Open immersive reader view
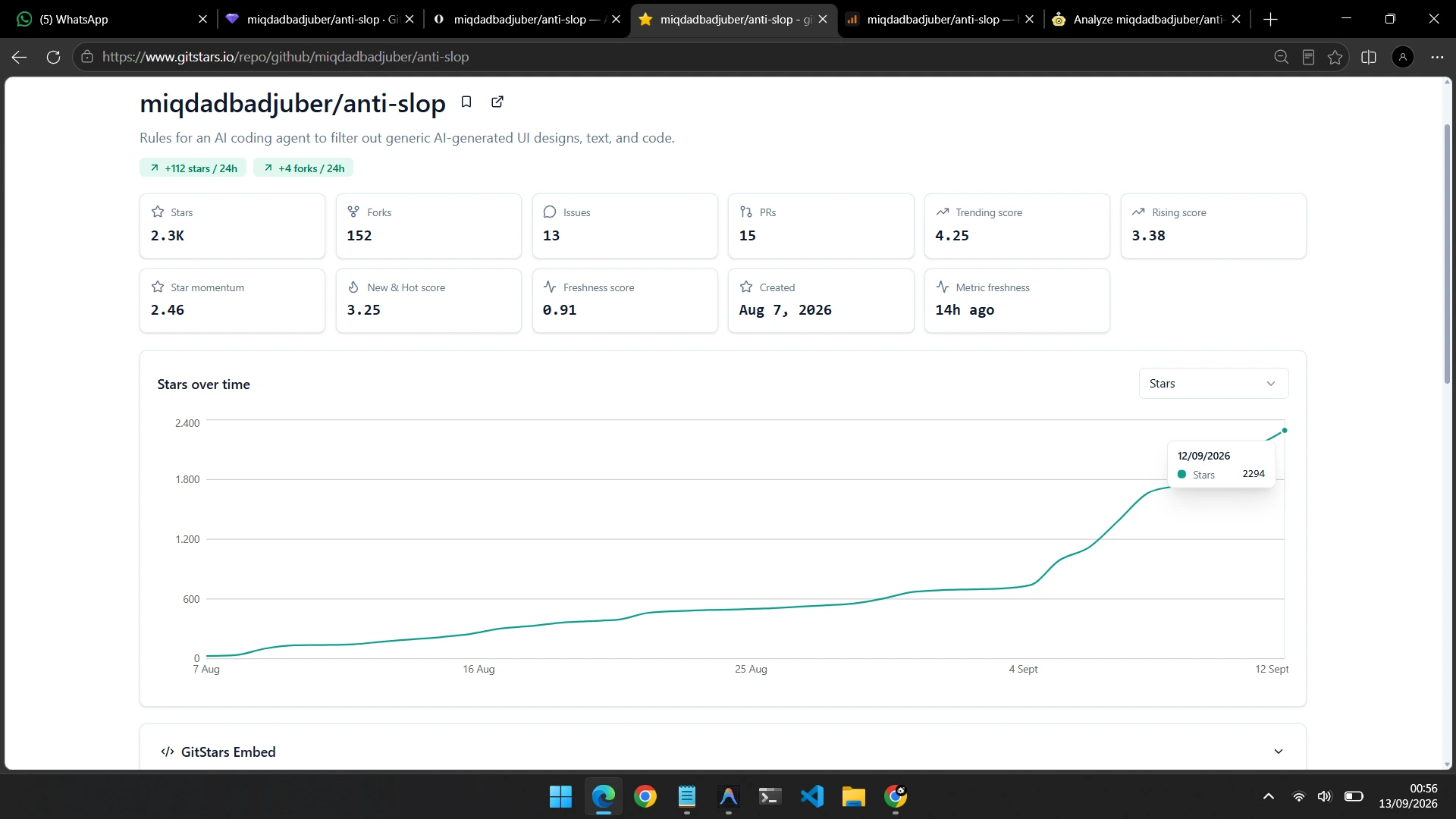 [1308, 57]
